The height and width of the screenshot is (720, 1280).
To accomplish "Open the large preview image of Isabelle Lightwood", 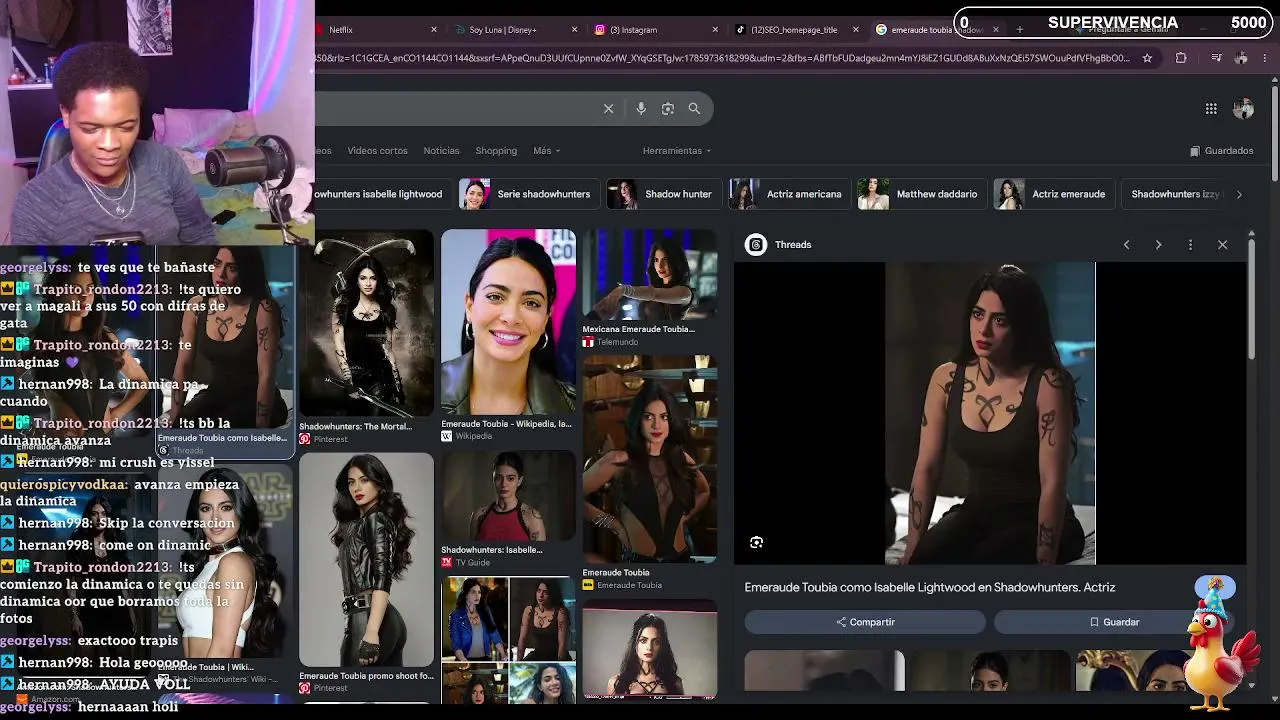I will pos(990,414).
